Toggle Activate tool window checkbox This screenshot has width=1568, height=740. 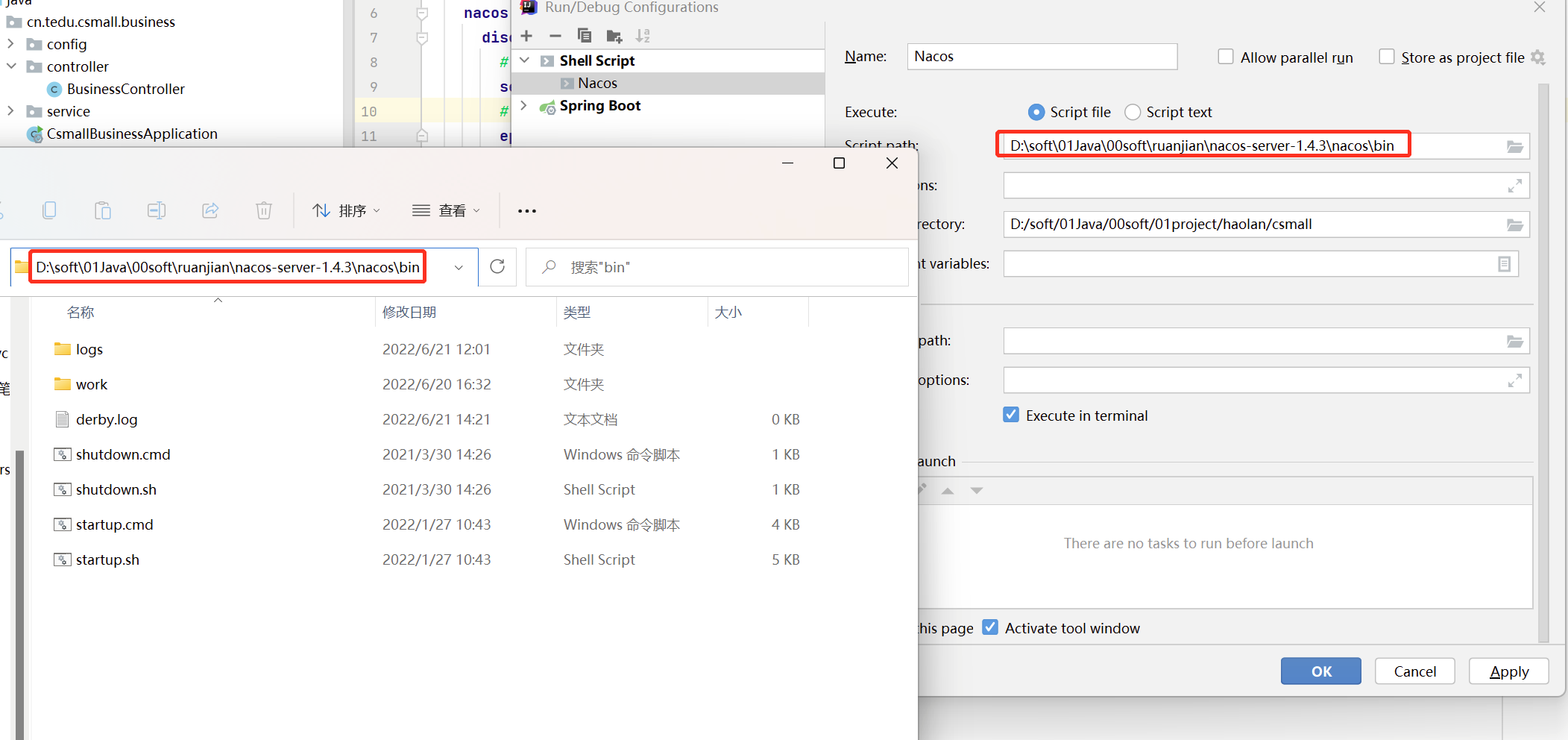tap(990, 627)
